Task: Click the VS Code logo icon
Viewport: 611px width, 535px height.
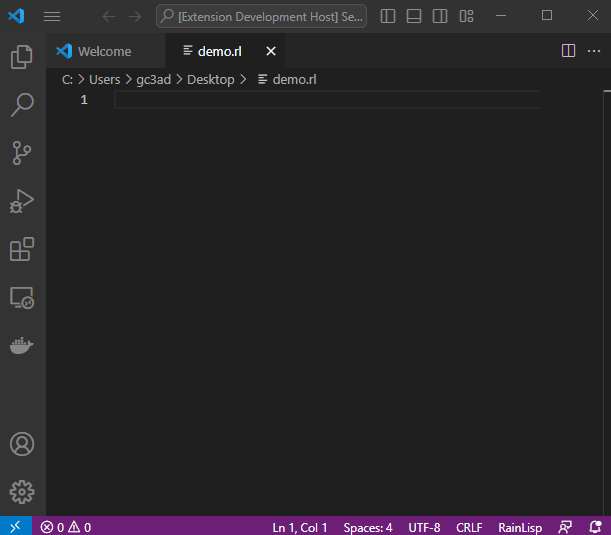Action: tap(16, 16)
